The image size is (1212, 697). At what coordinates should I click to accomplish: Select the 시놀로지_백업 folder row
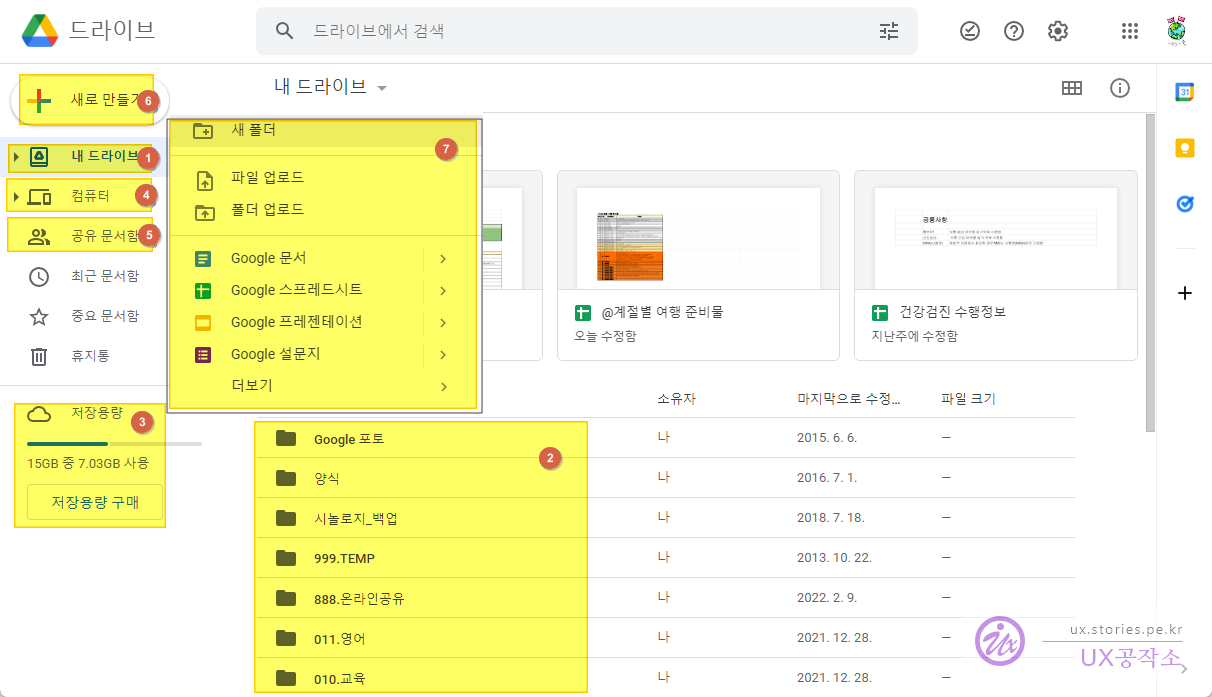click(x=666, y=518)
